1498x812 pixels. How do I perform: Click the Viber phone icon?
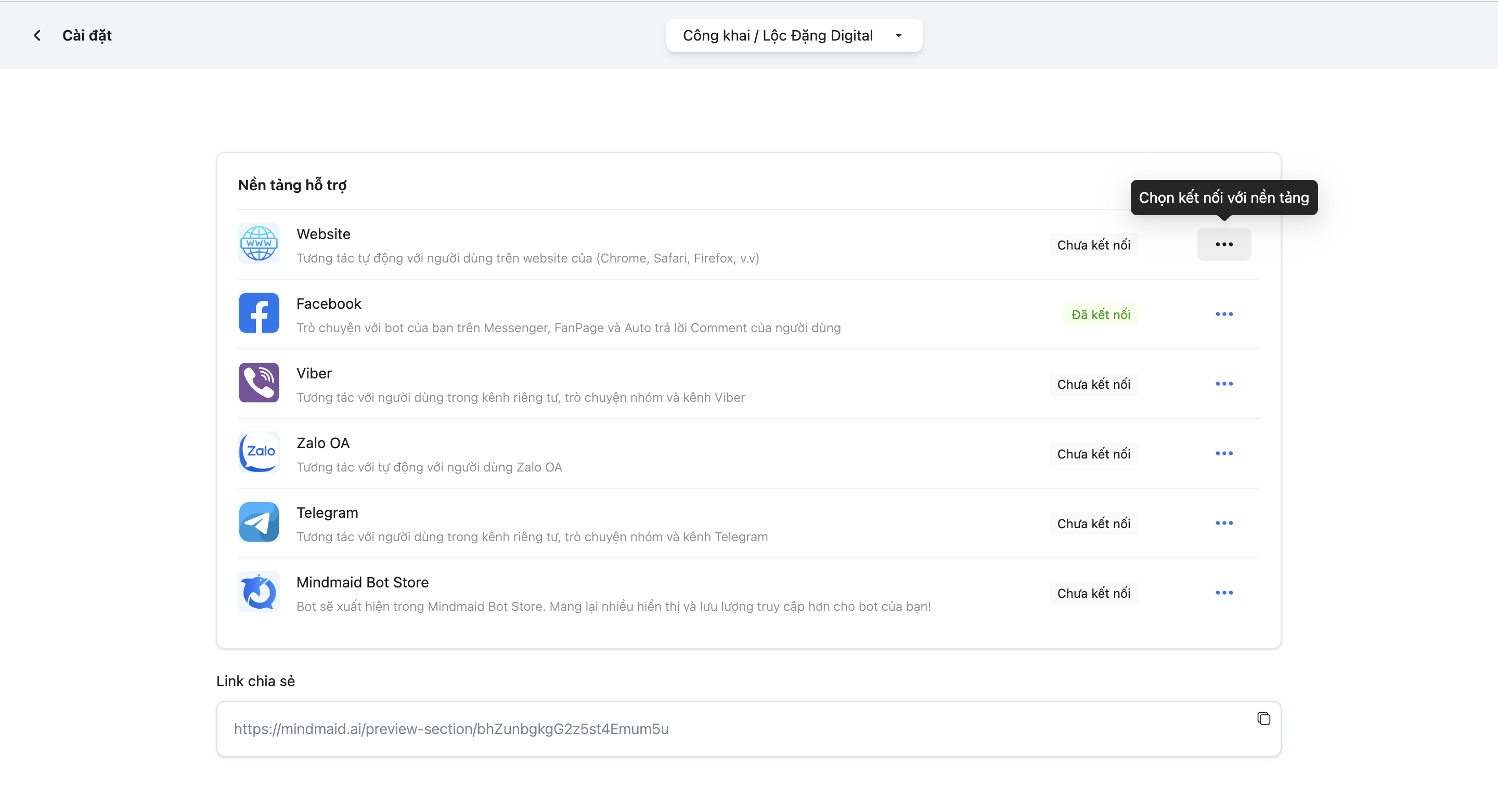pyautogui.click(x=259, y=383)
